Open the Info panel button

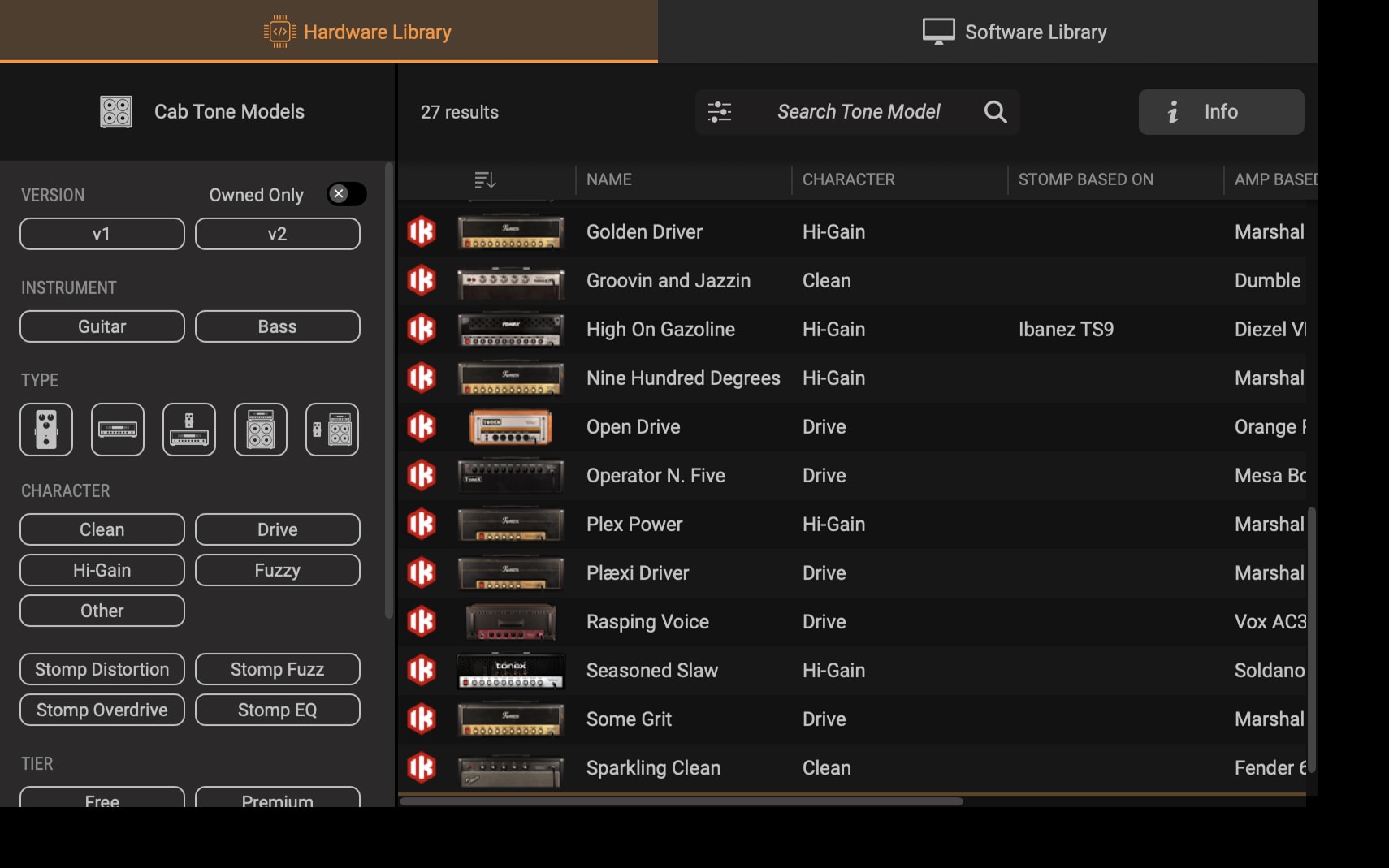1221,112
